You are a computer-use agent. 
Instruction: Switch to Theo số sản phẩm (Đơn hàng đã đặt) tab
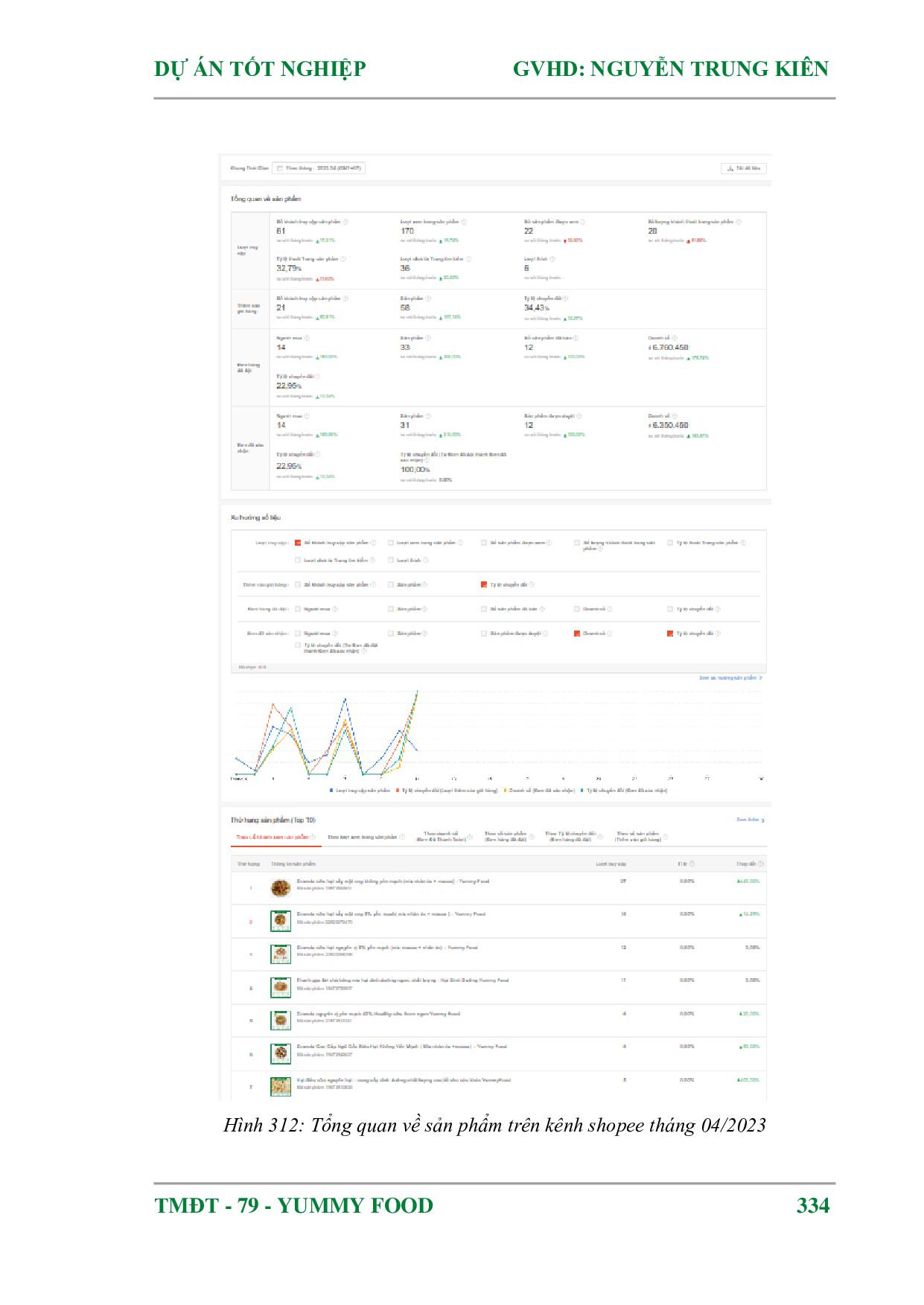pos(509,837)
